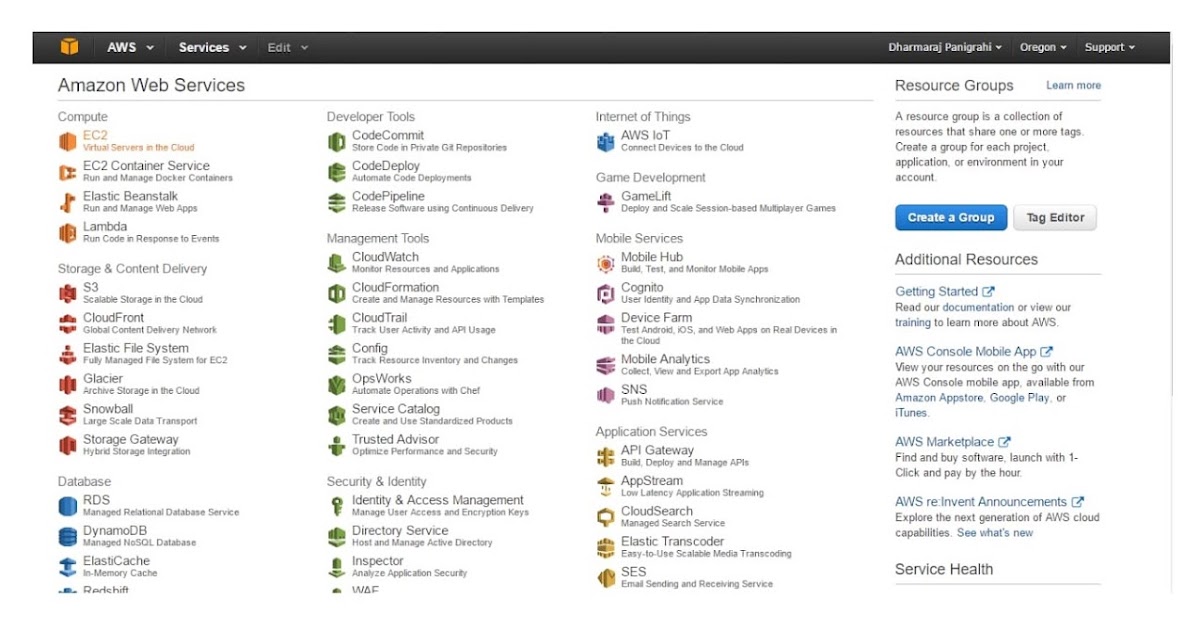
Task: Open the Tag Editor
Action: click(1055, 217)
